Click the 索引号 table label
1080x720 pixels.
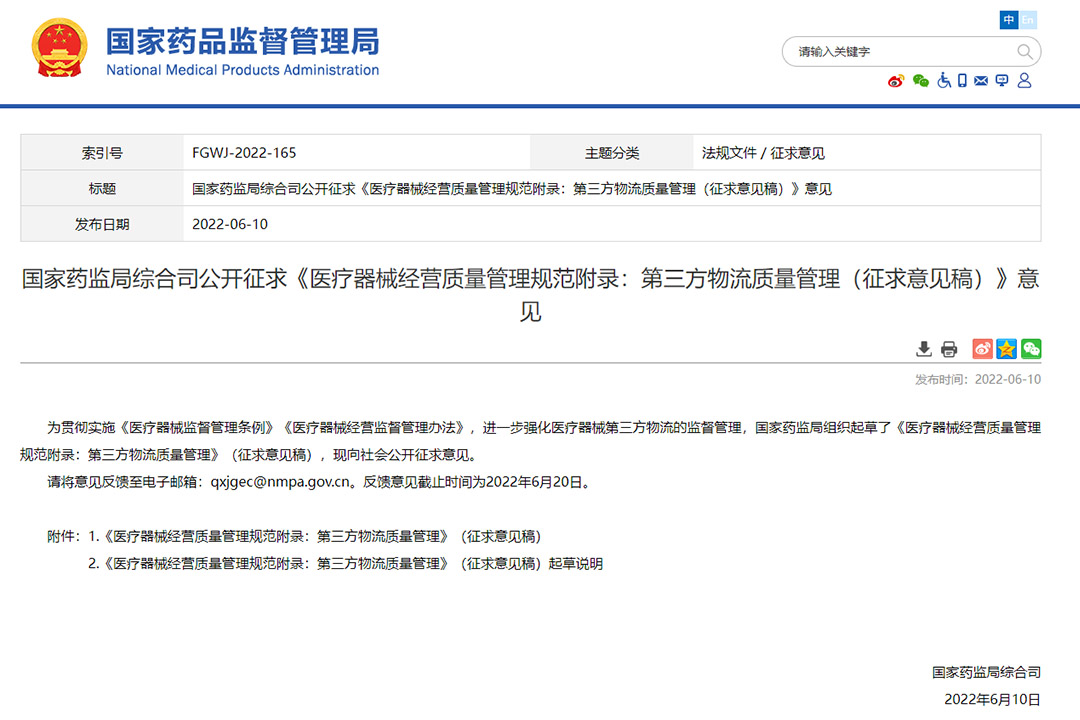point(102,153)
